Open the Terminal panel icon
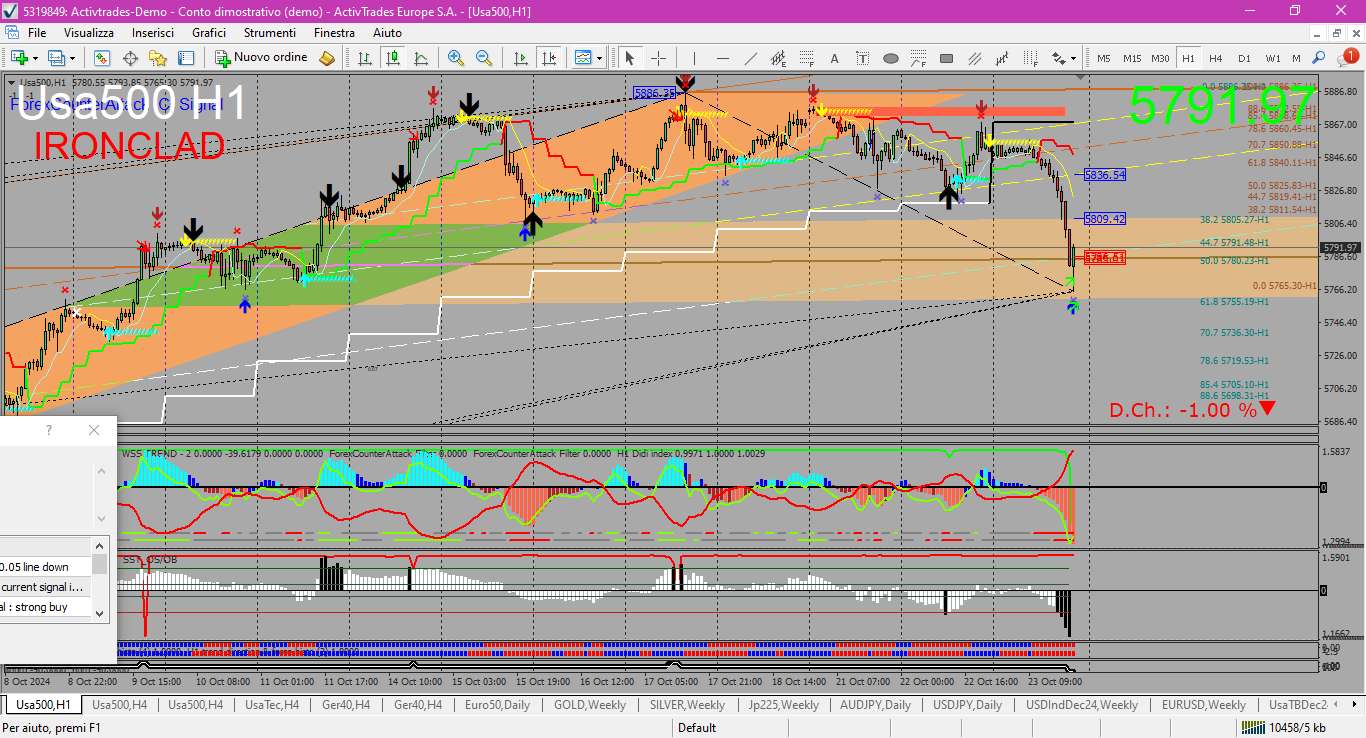The image size is (1366, 738). (x=186, y=58)
